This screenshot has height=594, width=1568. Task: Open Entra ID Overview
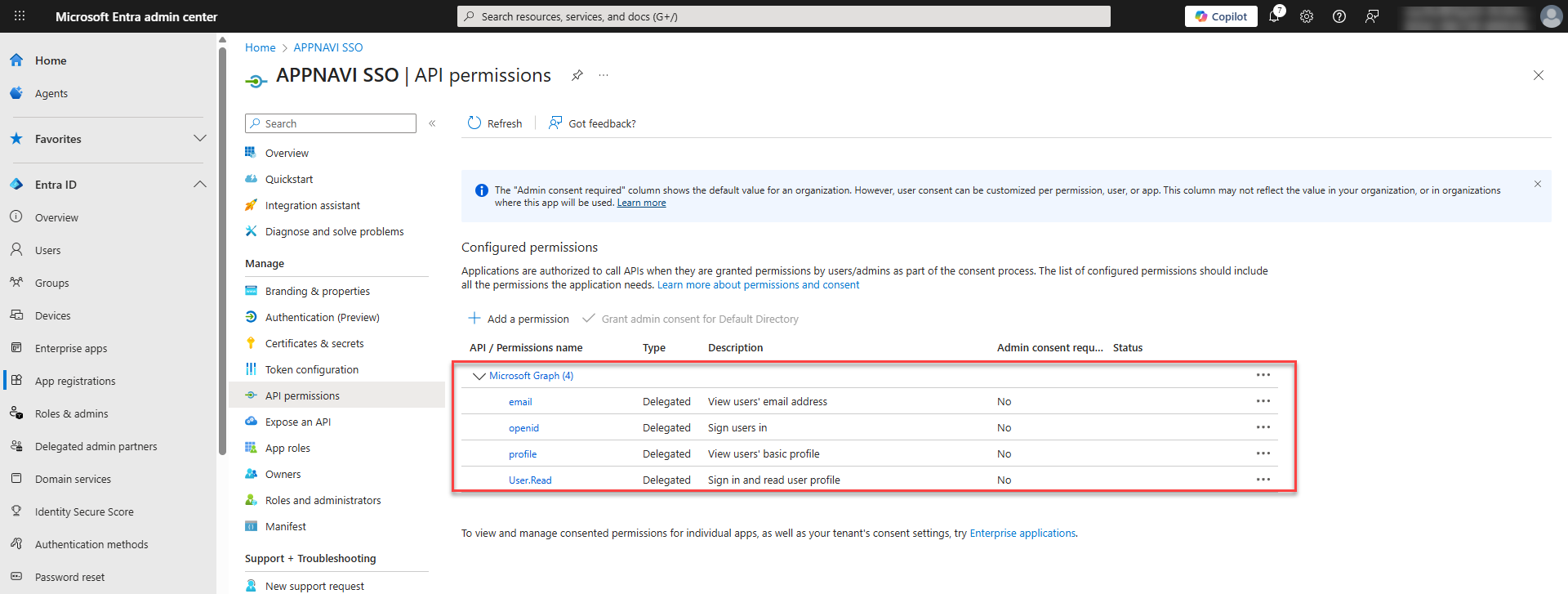56,218
